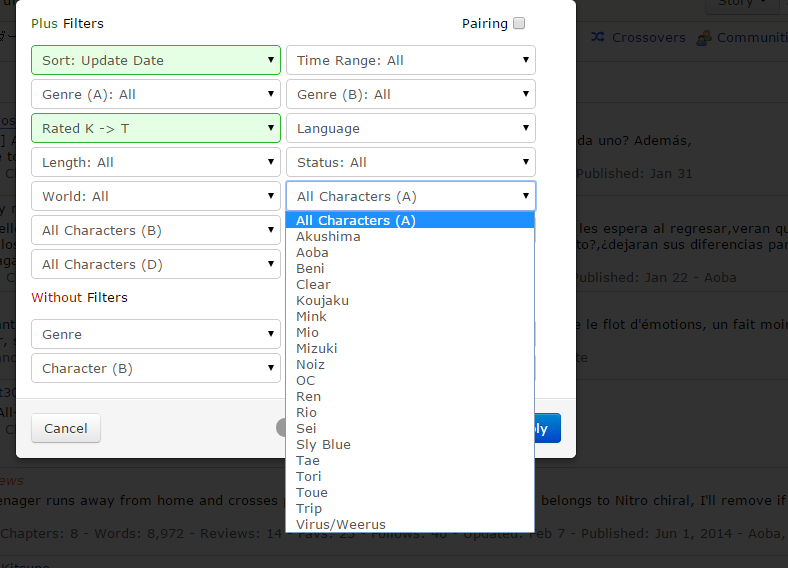
Task: Open the Sort: Update Date dropdown
Action: click(156, 60)
